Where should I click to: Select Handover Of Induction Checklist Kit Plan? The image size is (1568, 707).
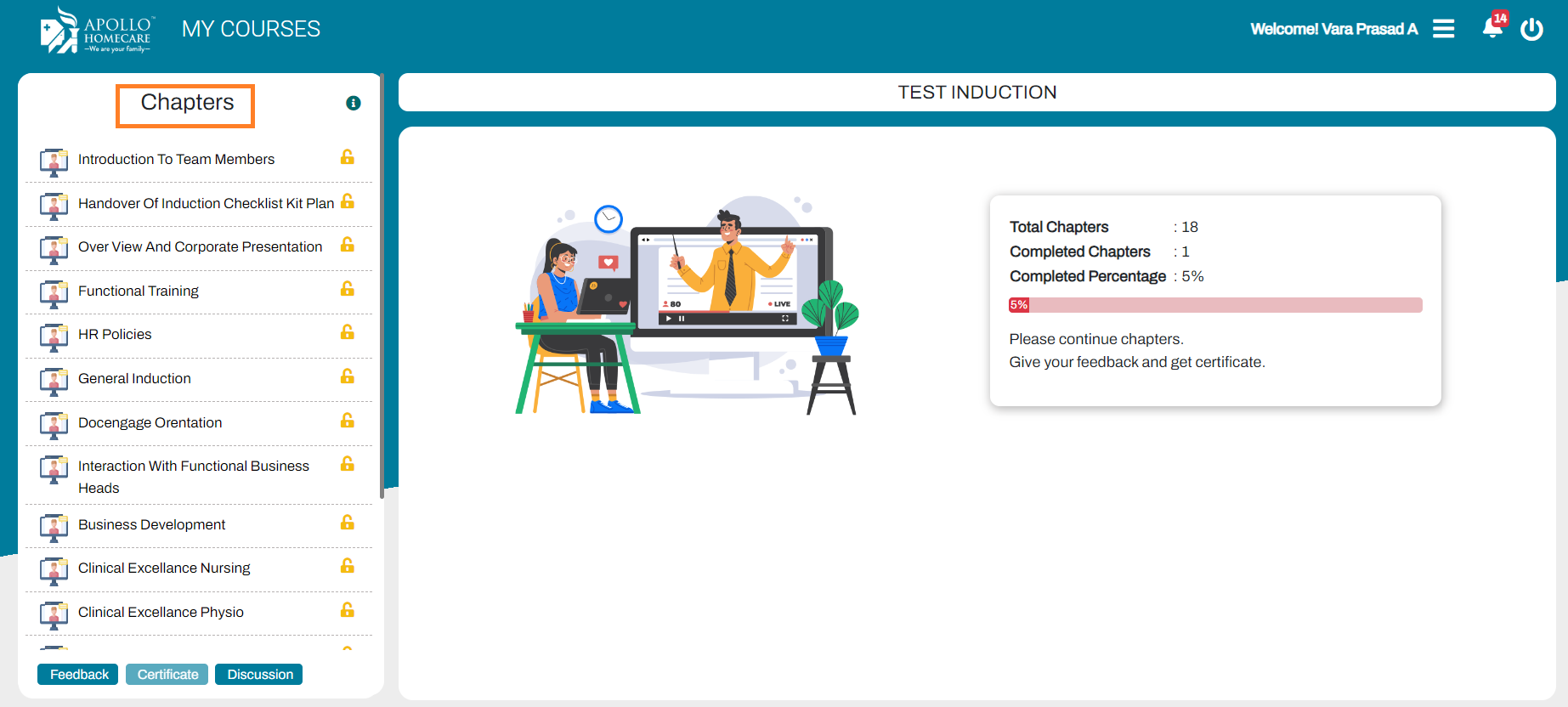pyautogui.click(x=206, y=203)
